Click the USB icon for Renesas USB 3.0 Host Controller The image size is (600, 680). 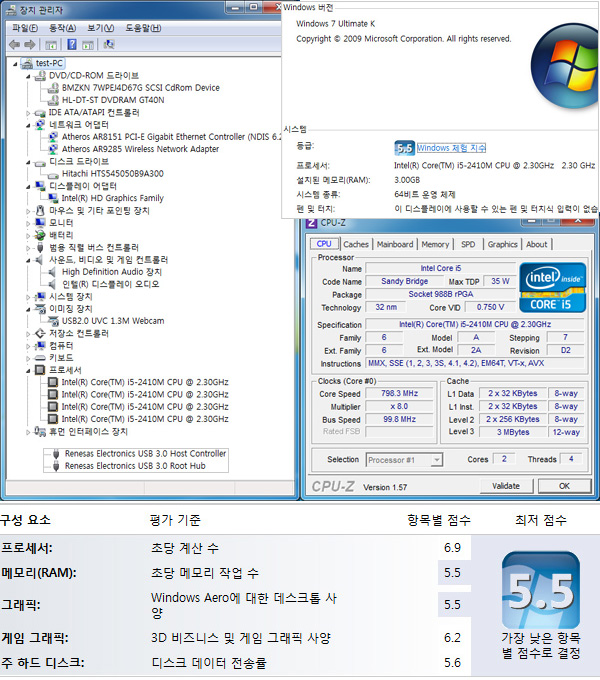pos(56,454)
